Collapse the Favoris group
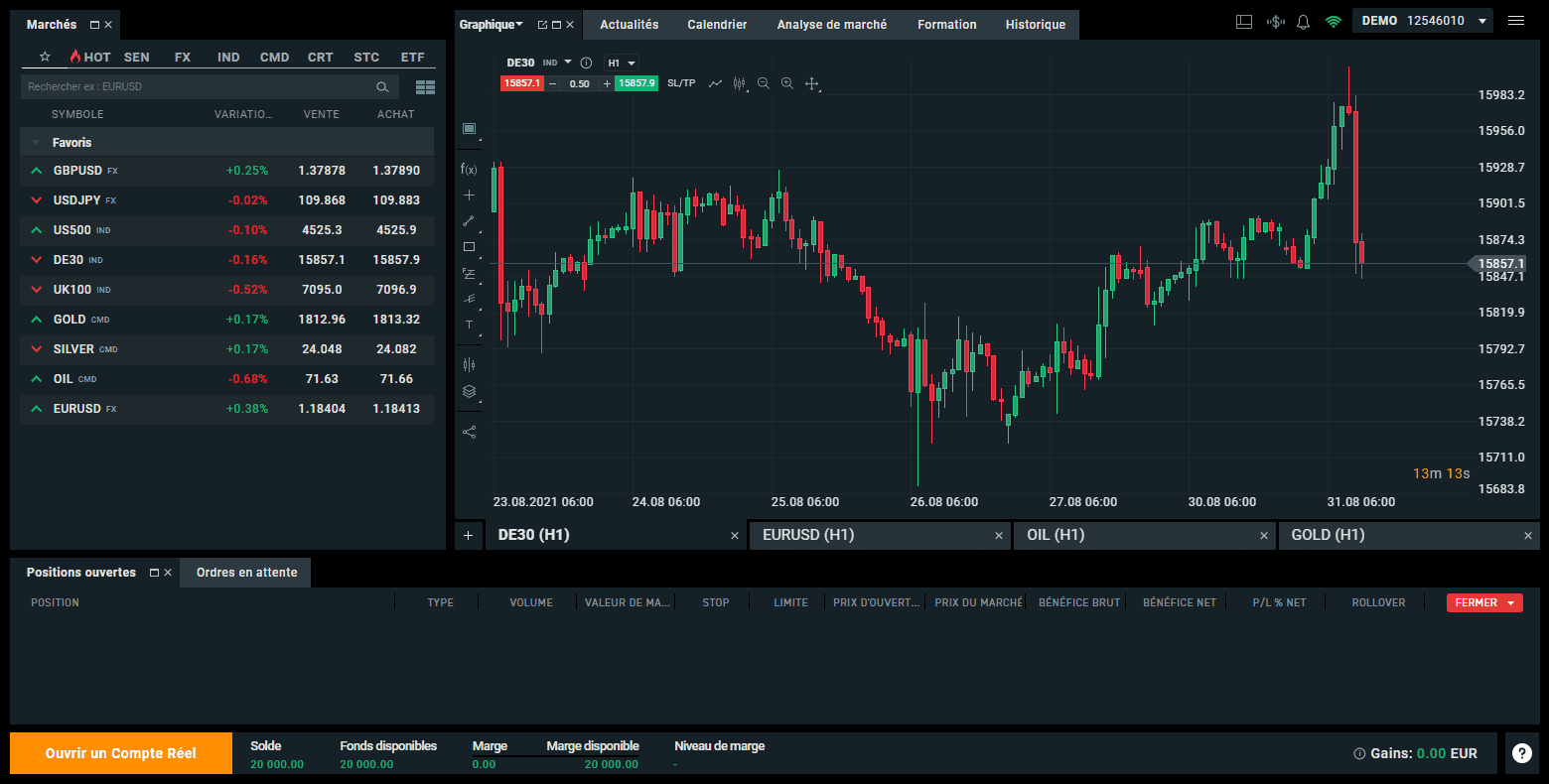The width and height of the screenshot is (1549, 784). pos(36,142)
